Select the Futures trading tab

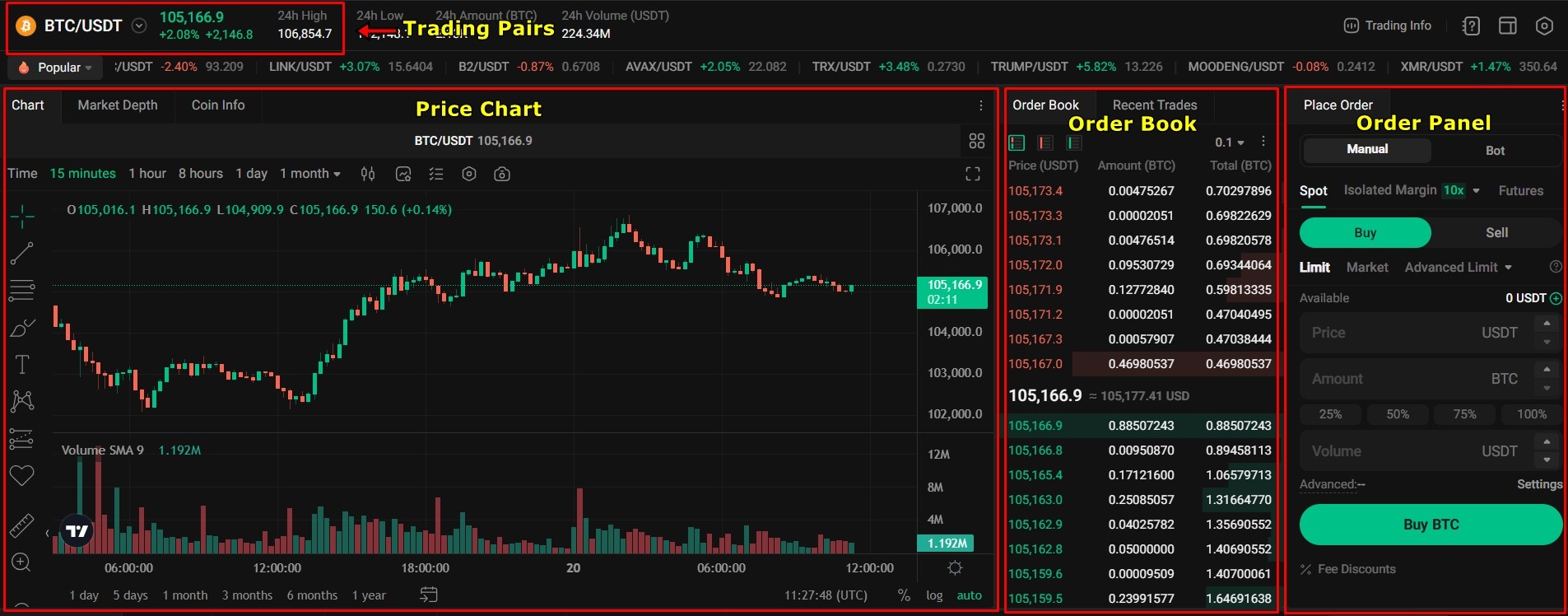pos(1521,191)
